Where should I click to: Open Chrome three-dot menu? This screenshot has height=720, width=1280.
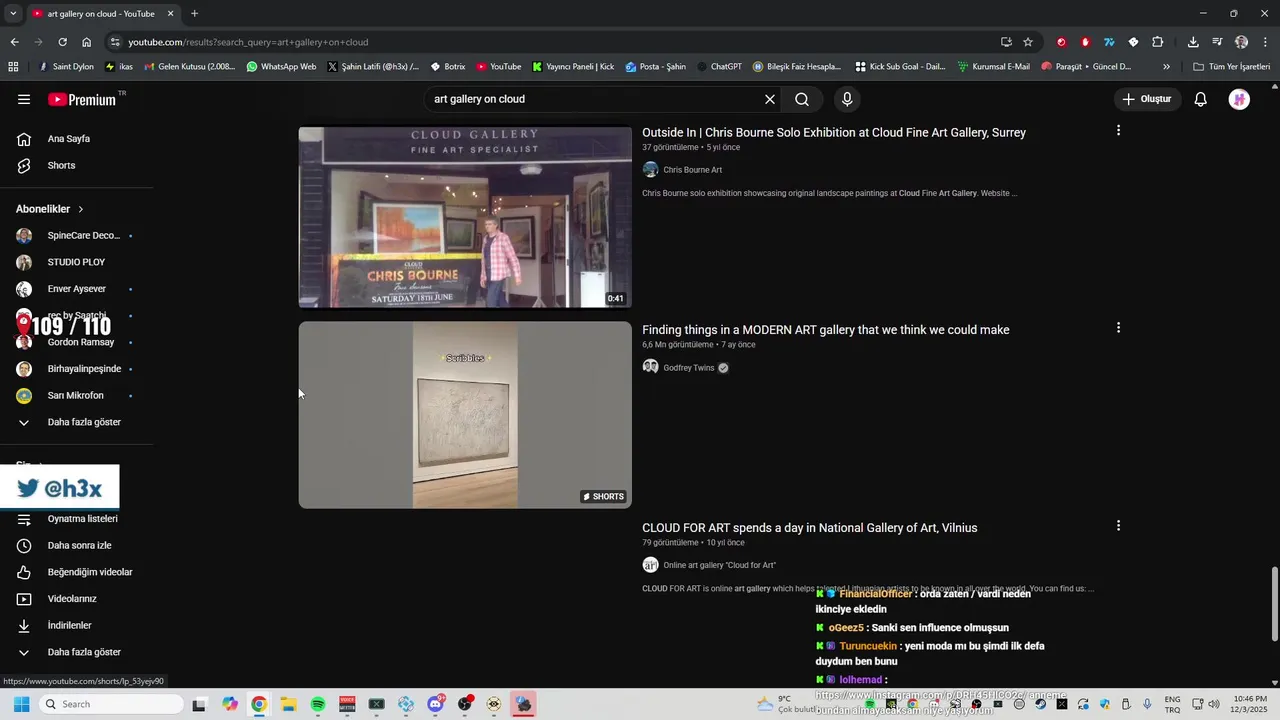click(1265, 42)
